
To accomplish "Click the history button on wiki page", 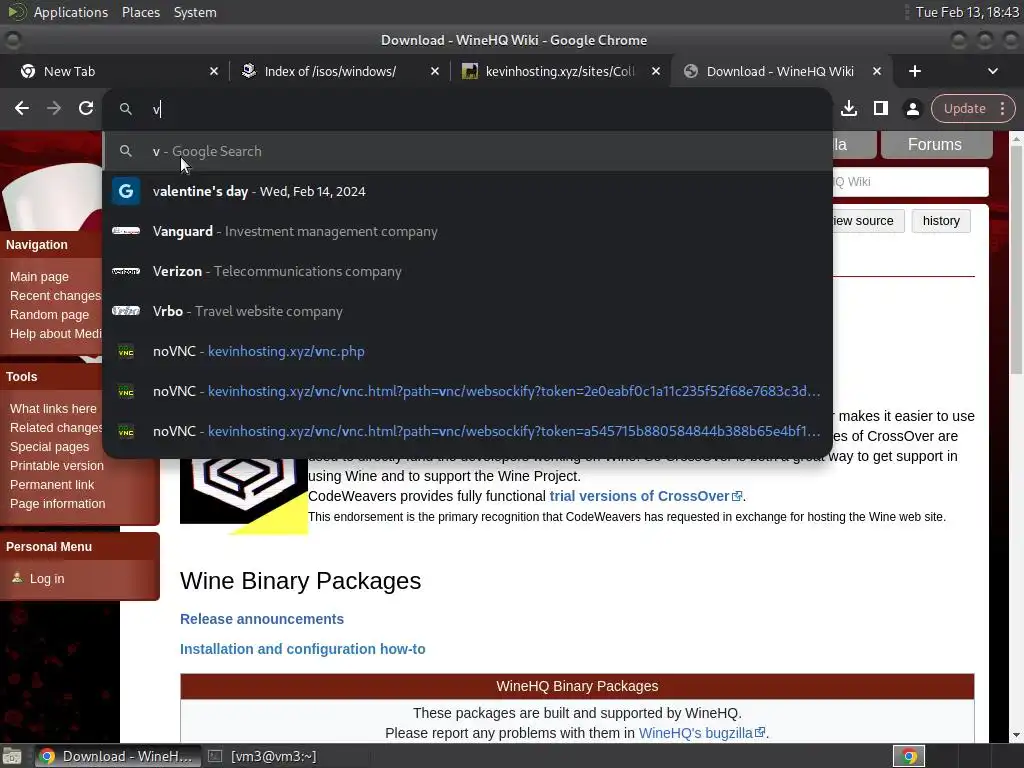I will pyautogui.click(x=941, y=221).
